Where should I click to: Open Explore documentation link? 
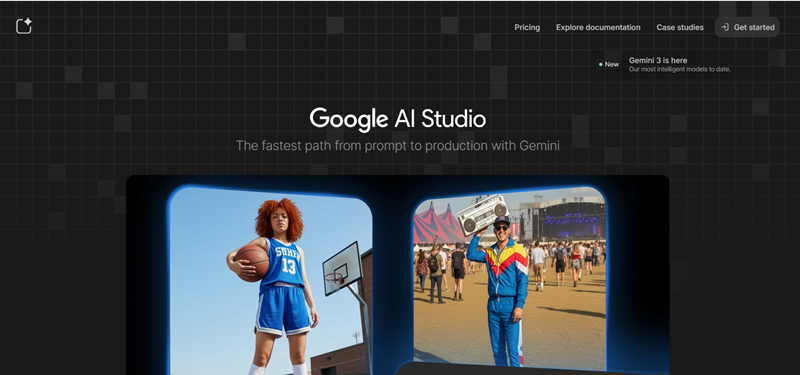coord(598,28)
